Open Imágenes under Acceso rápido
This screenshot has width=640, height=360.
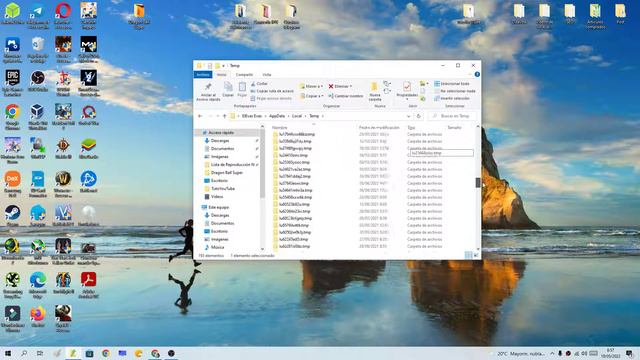[x=220, y=157]
